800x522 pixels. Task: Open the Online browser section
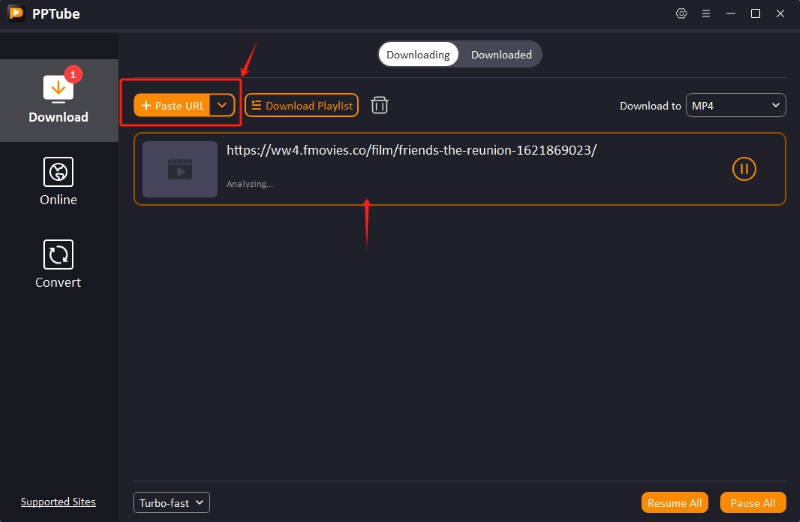coord(58,182)
